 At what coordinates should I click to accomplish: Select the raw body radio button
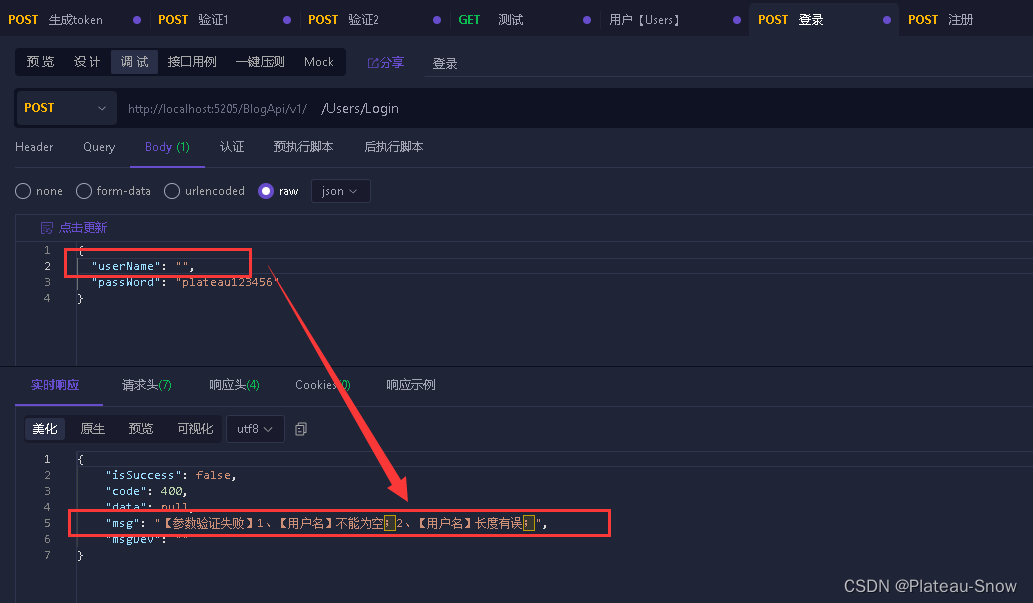[266, 190]
